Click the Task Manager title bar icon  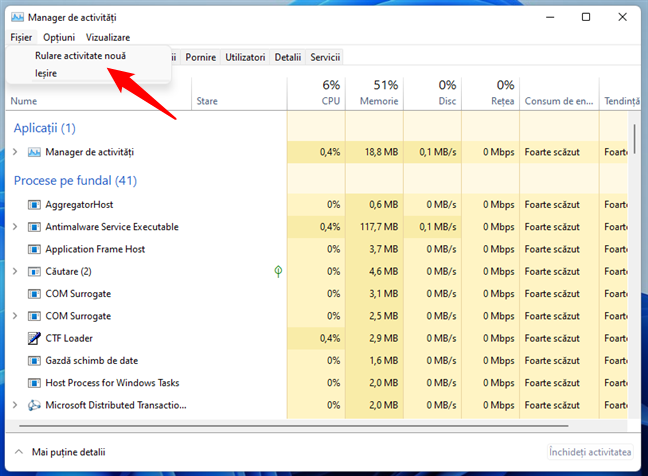(17, 17)
